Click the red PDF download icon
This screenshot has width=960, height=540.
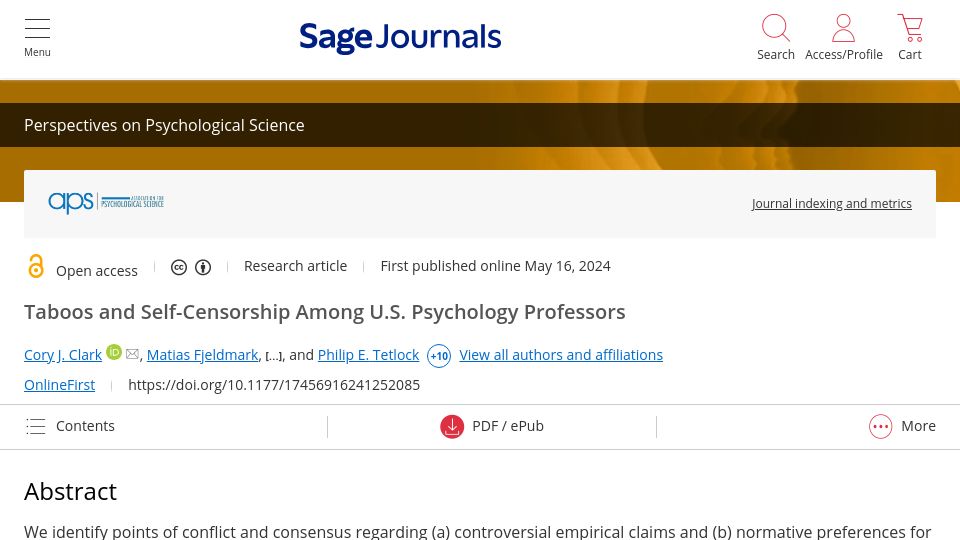tap(452, 427)
